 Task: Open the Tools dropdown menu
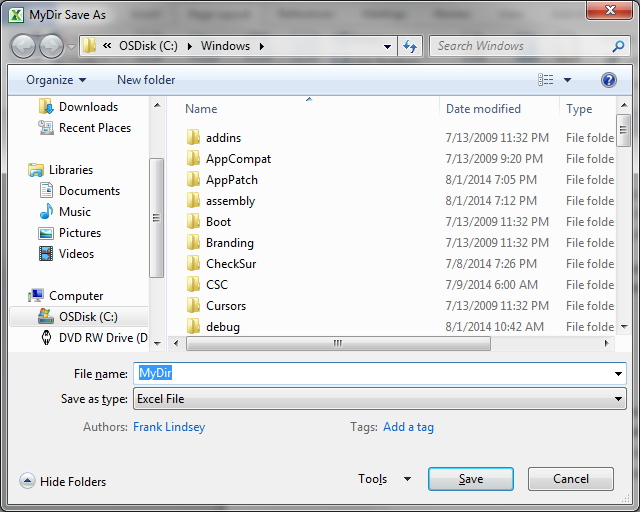(384, 479)
